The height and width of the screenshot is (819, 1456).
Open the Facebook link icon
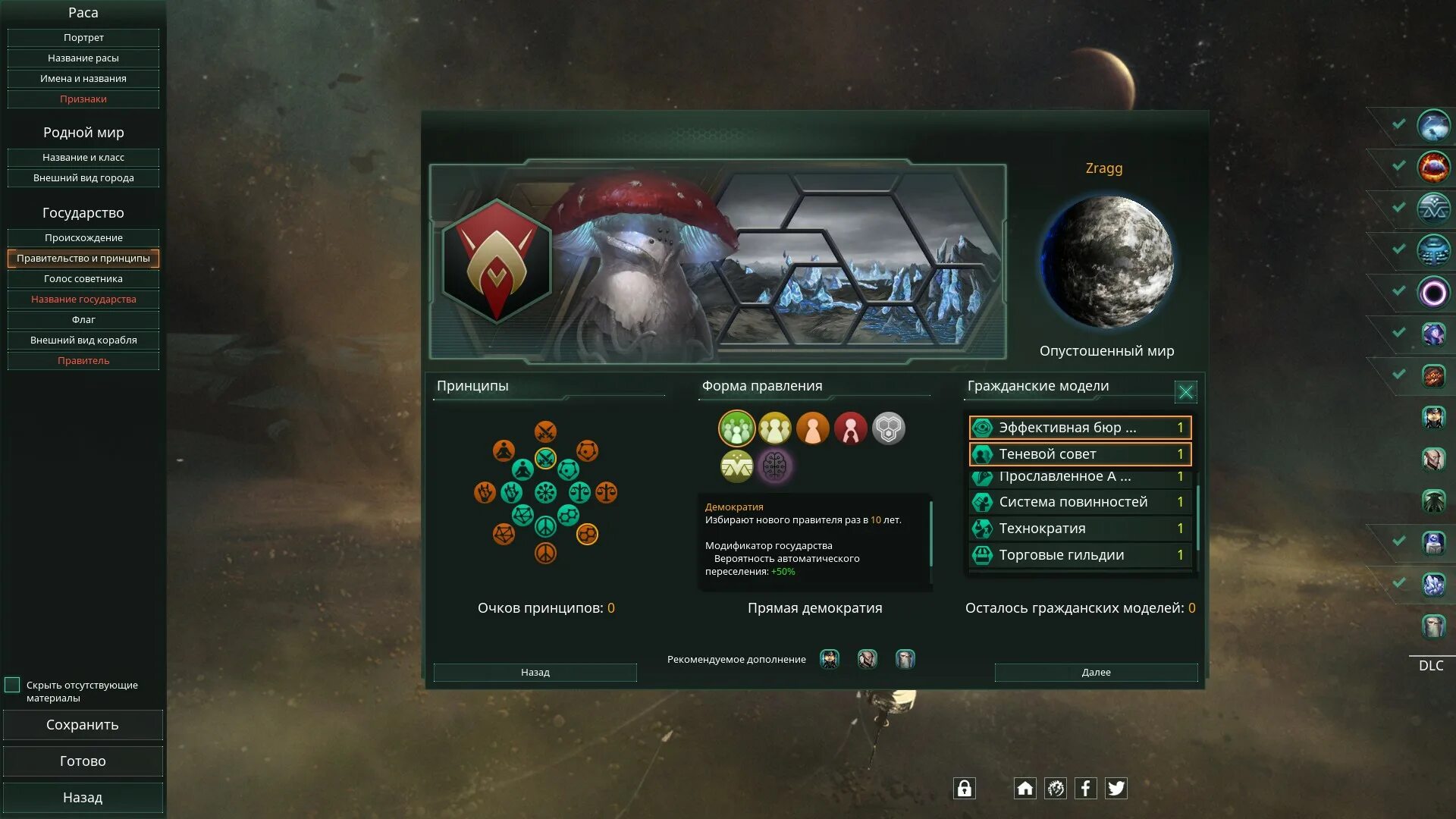pyautogui.click(x=1085, y=789)
